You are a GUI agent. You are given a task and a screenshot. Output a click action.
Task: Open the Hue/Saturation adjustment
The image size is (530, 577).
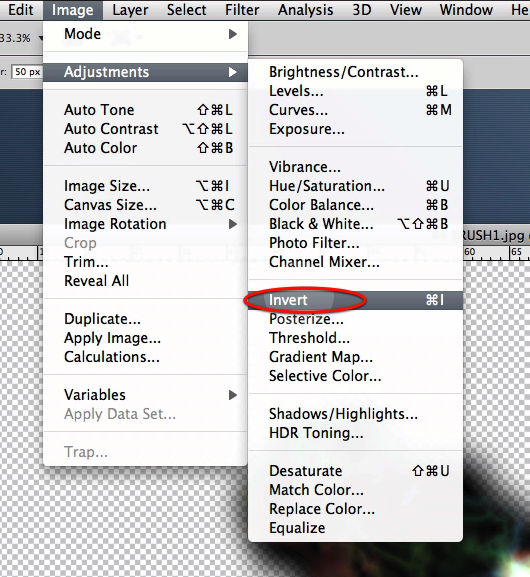[x=355, y=186]
